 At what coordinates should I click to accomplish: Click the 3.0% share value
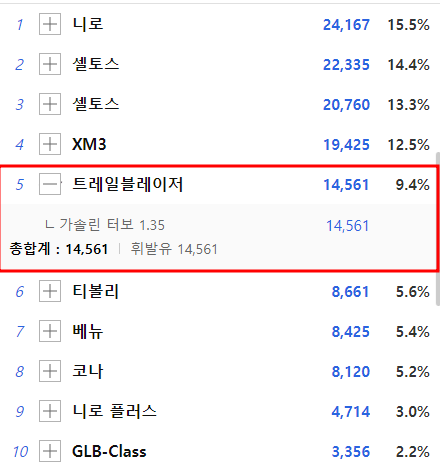[413, 412]
